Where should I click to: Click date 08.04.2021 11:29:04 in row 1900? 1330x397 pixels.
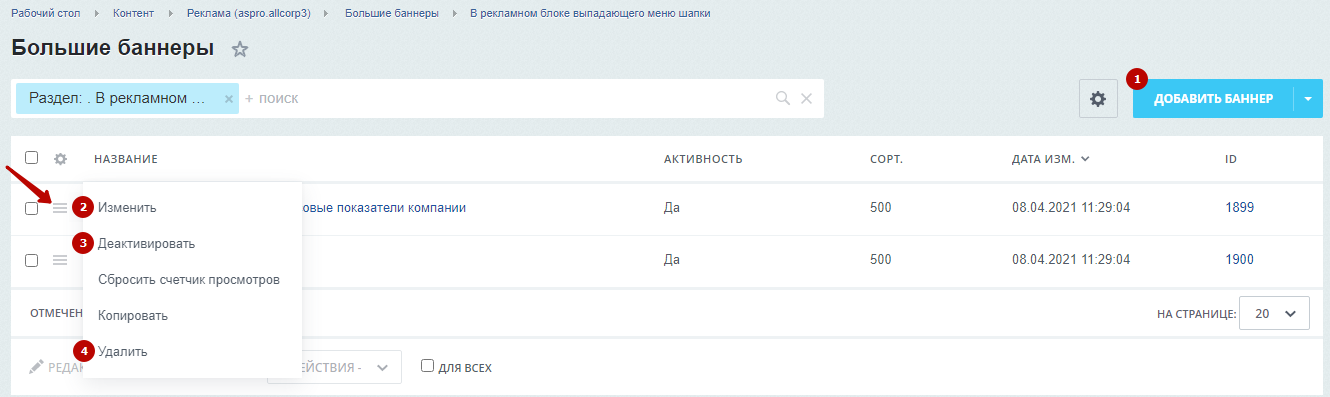pyautogui.click(x=1071, y=260)
